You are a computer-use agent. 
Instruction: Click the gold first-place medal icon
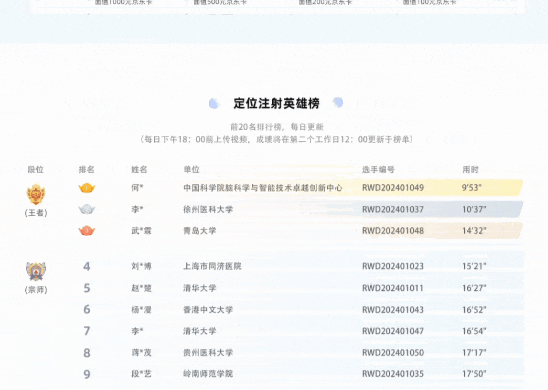[x=87, y=188]
